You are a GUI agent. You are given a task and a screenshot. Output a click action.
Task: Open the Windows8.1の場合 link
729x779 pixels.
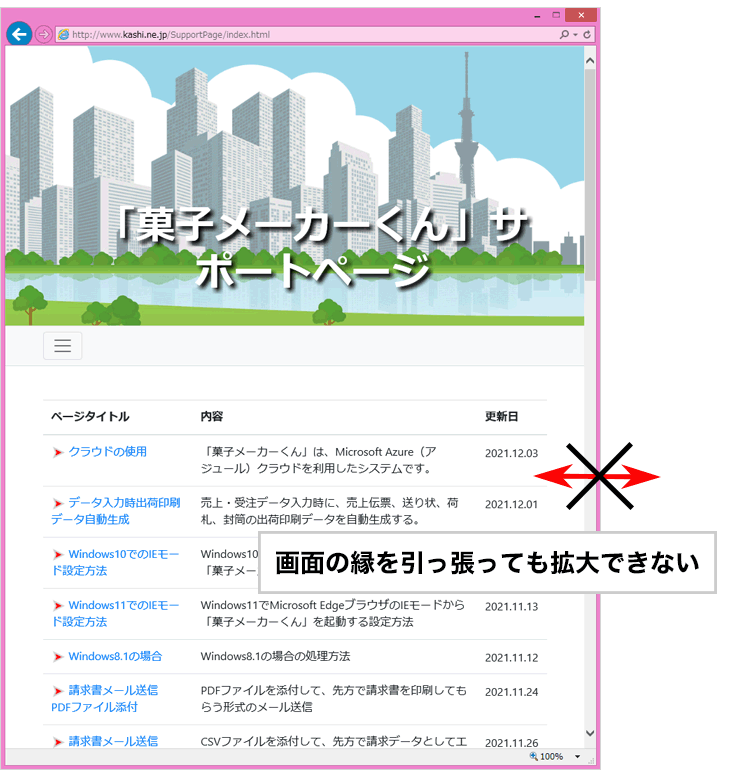[x=115, y=656]
